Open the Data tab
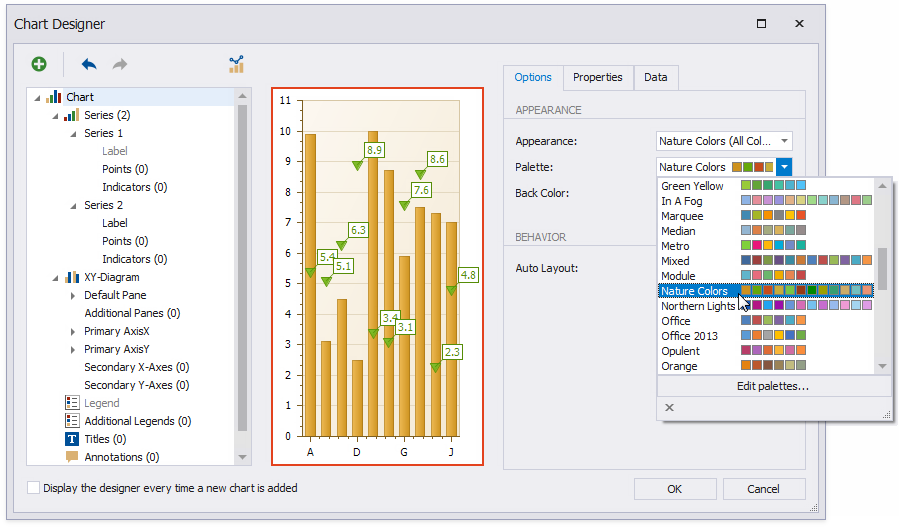 click(x=655, y=77)
